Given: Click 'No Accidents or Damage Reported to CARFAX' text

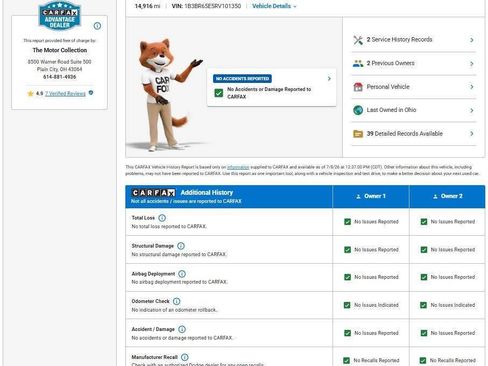Looking at the screenshot, I should click(269, 93).
